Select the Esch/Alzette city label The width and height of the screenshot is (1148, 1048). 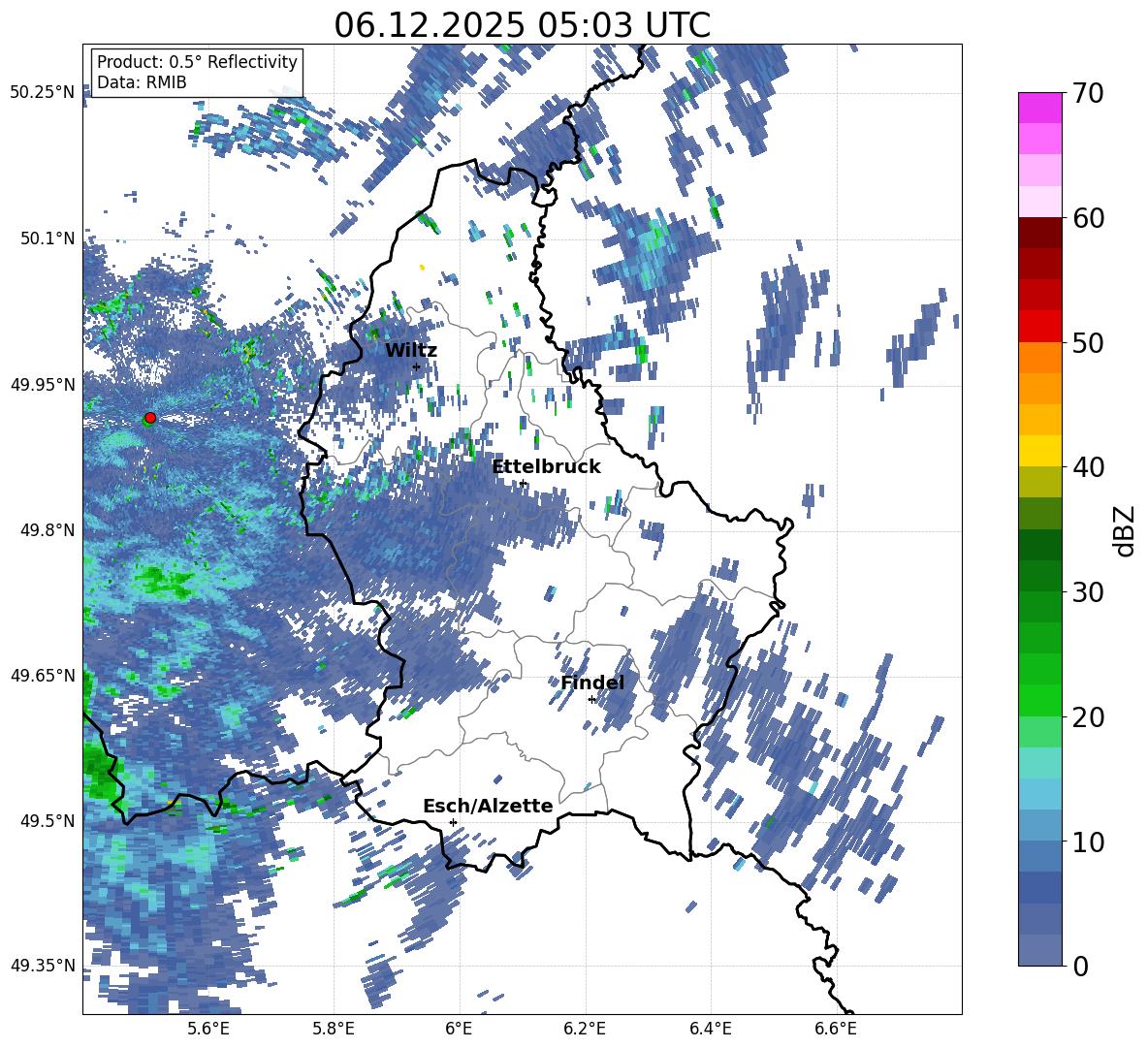tap(488, 807)
